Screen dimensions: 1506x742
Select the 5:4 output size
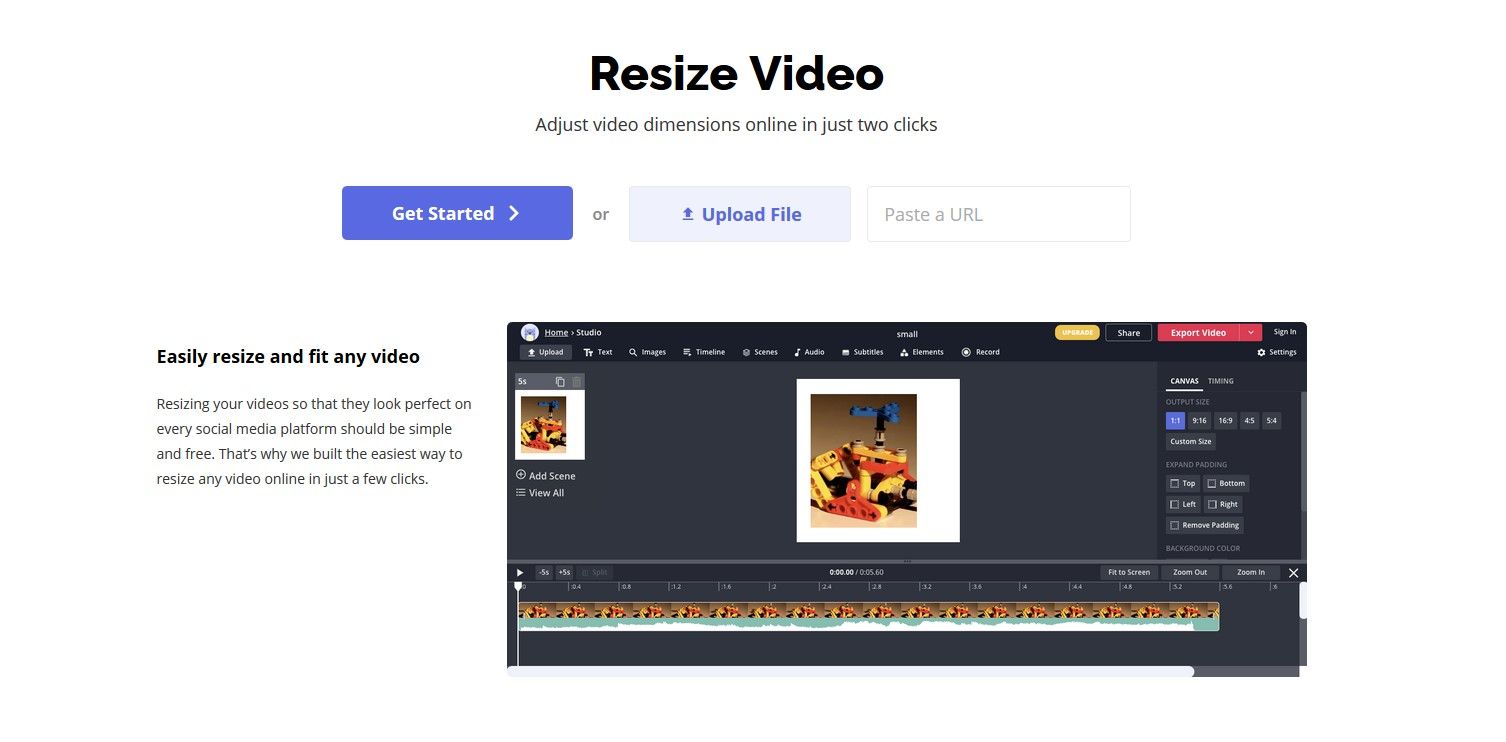(x=1271, y=421)
